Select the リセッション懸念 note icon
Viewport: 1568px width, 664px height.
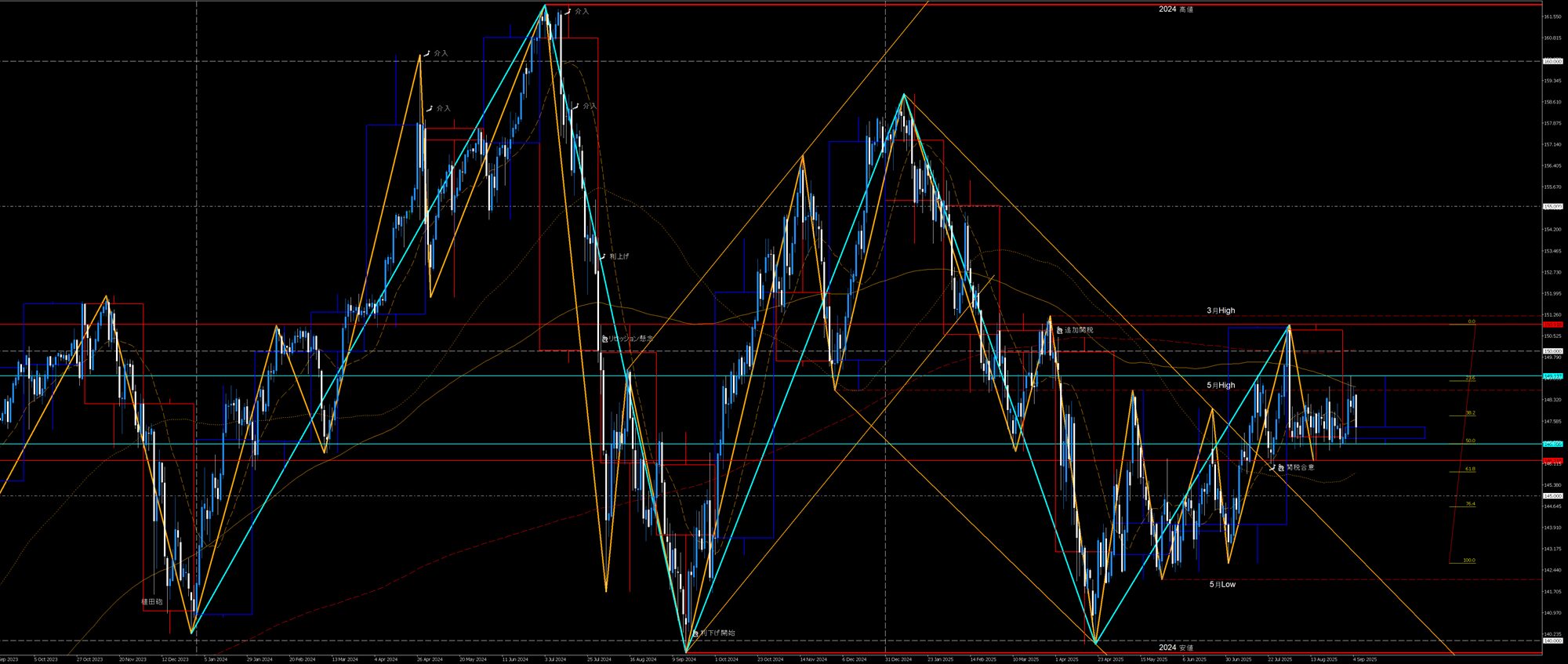[605, 339]
